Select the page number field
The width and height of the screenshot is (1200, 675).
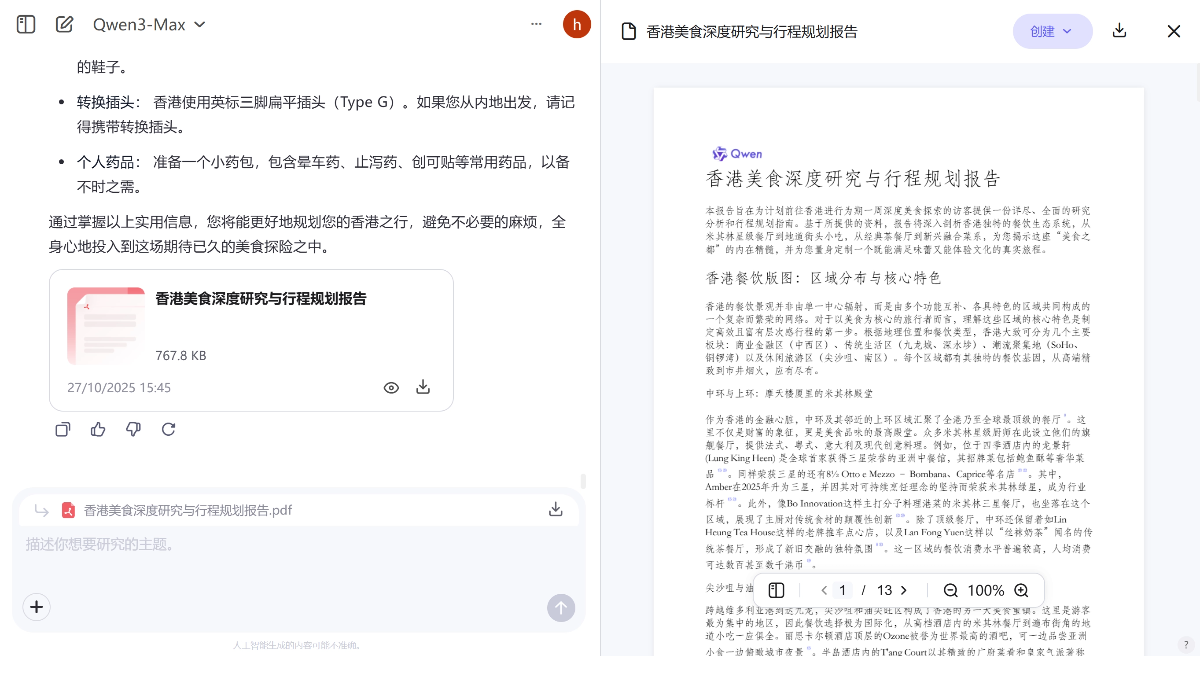(x=843, y=590)
